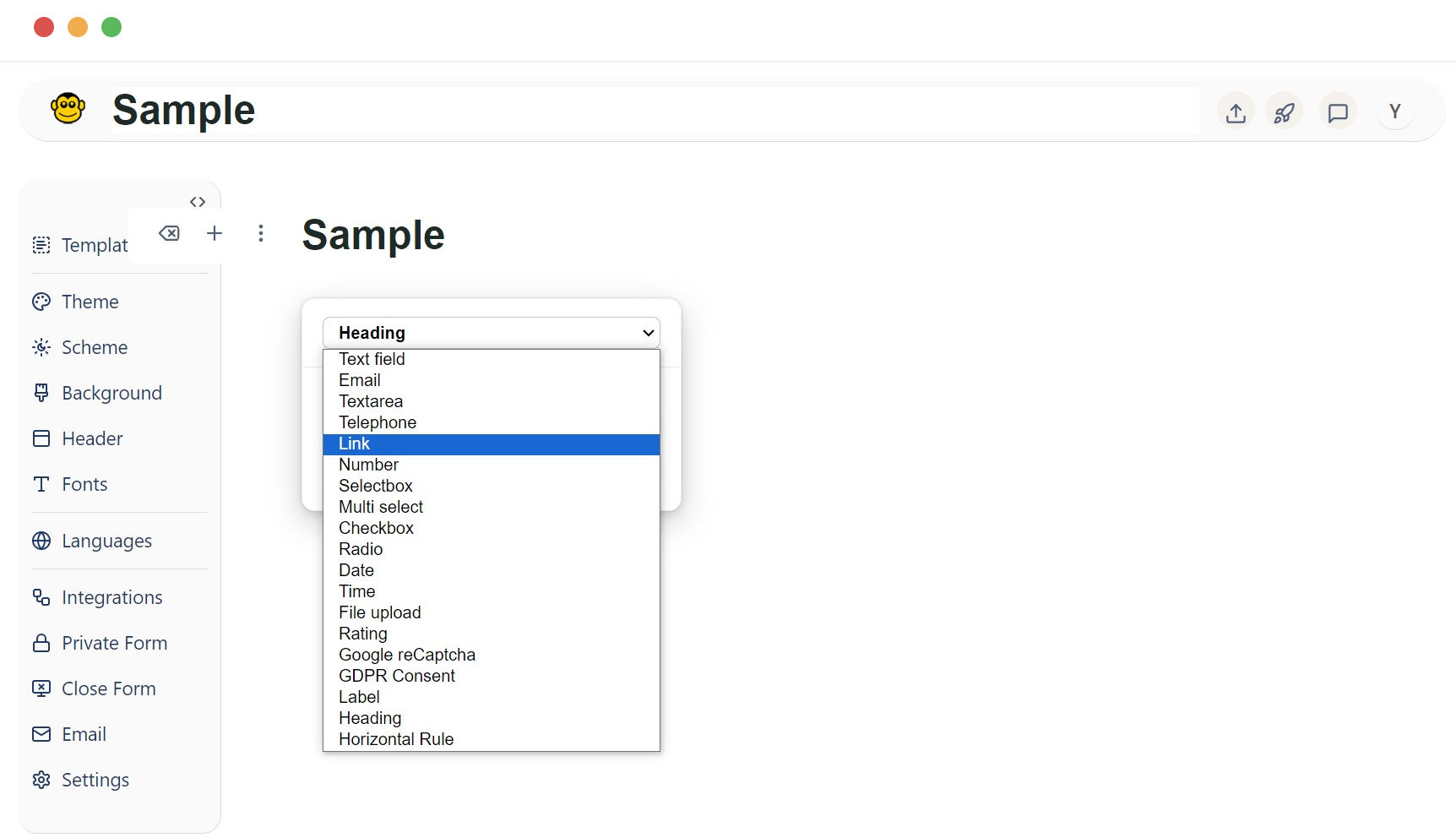Click the Settings gear icon
This screenshot has height=838, width=1456.
click(41, 780)
